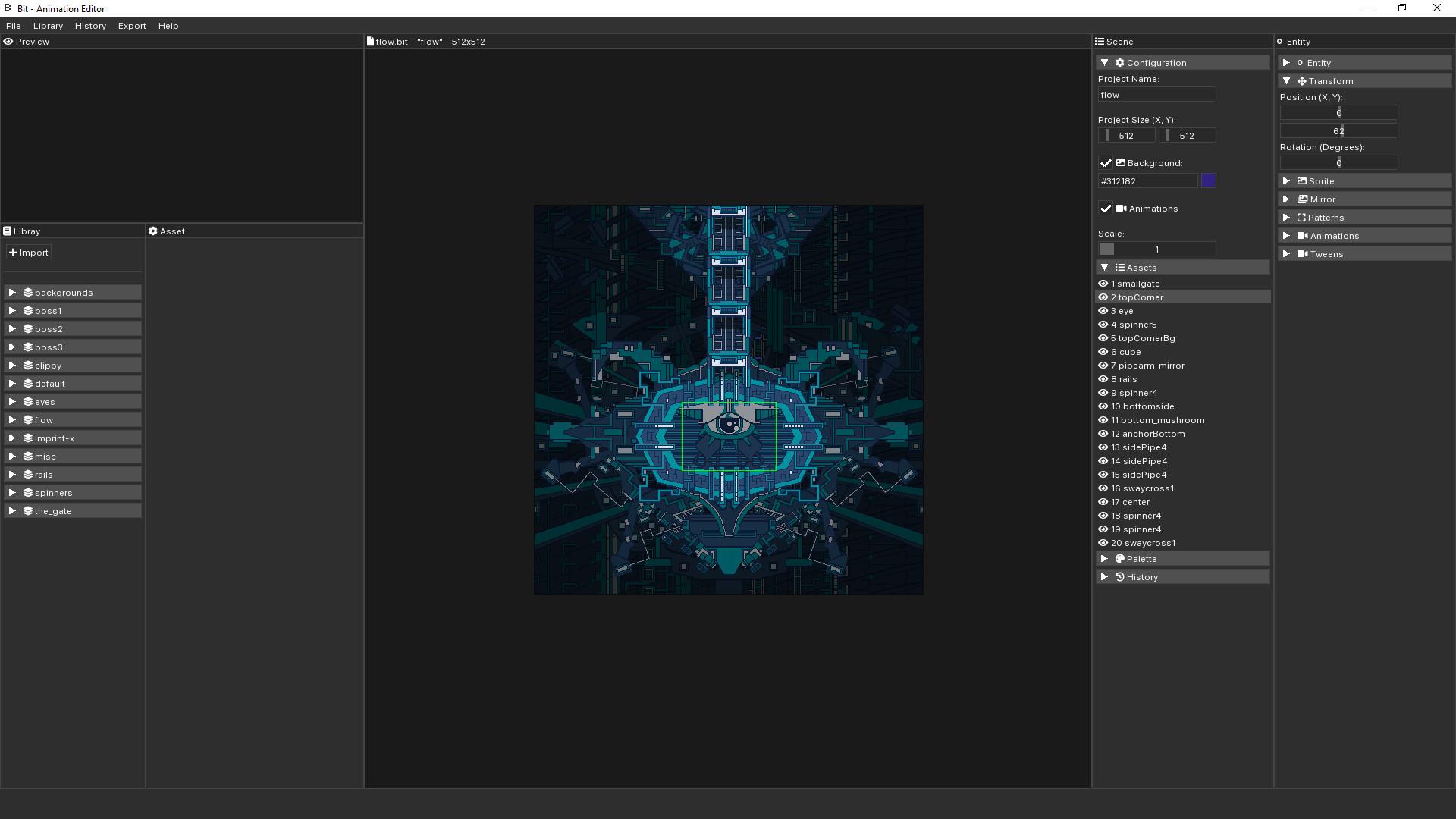Expand the spinners library folder
The width and height of the screenshot is (1456, 819).
pos(12,492)
